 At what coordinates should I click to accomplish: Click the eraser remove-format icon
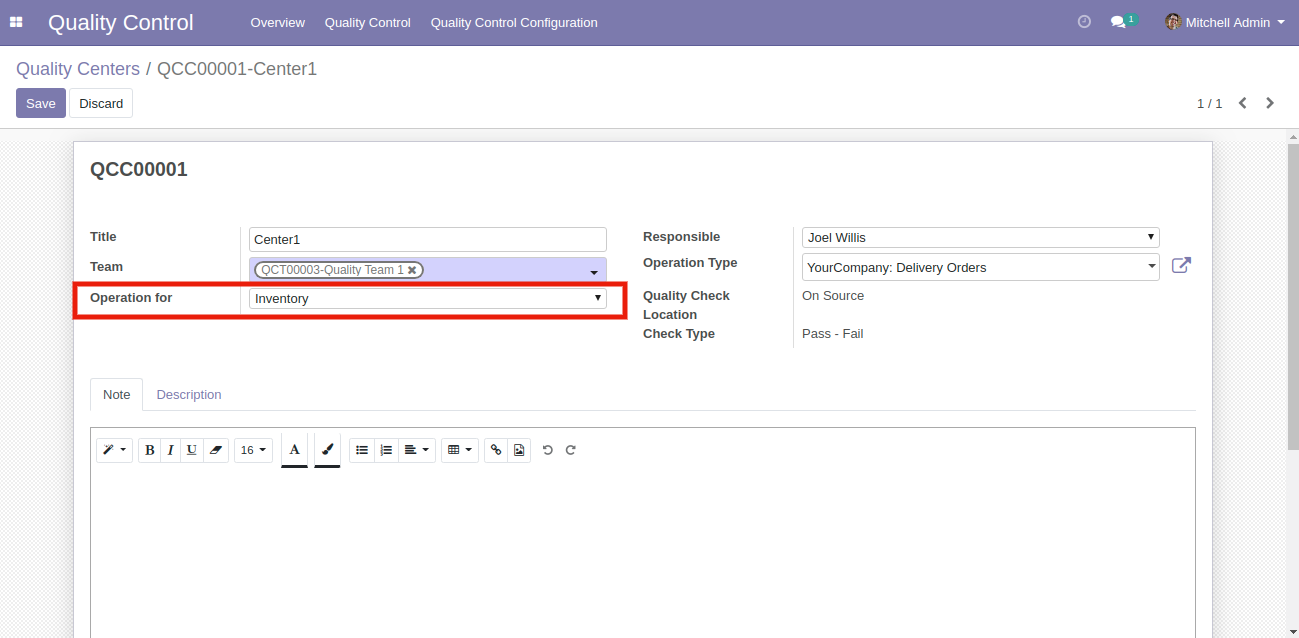pyautogui.click(x=216, y=450)
